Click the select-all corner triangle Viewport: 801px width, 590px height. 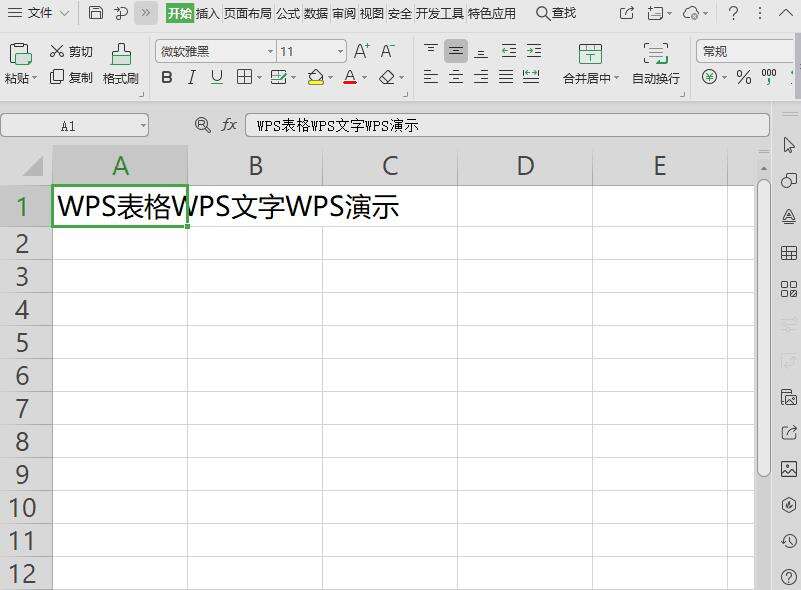point(33,166)
